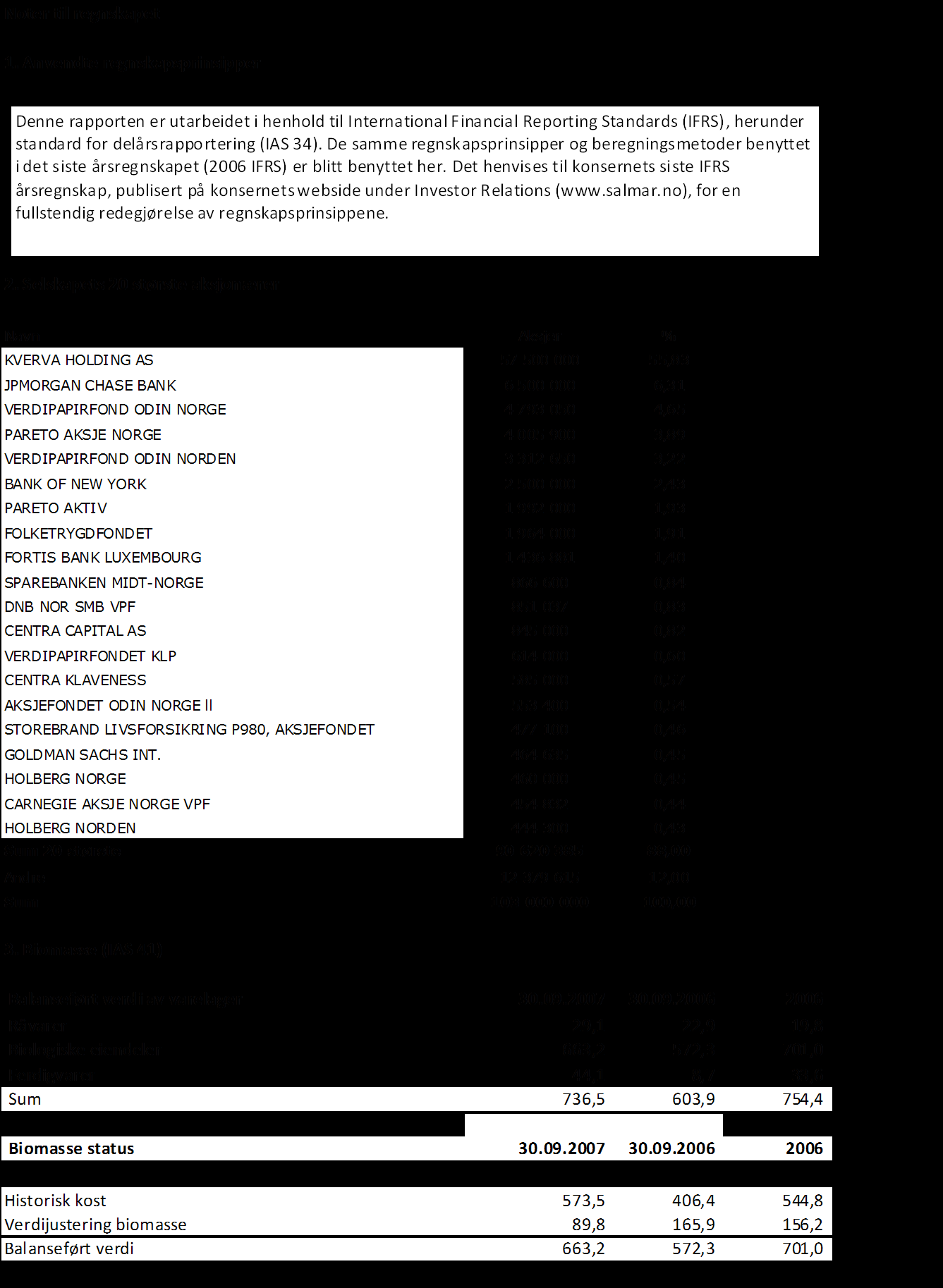The height and width of the screenshot is (1288, 943).
Task: Click the Sum label beside 736,5
Action: tap(25, 1100)
